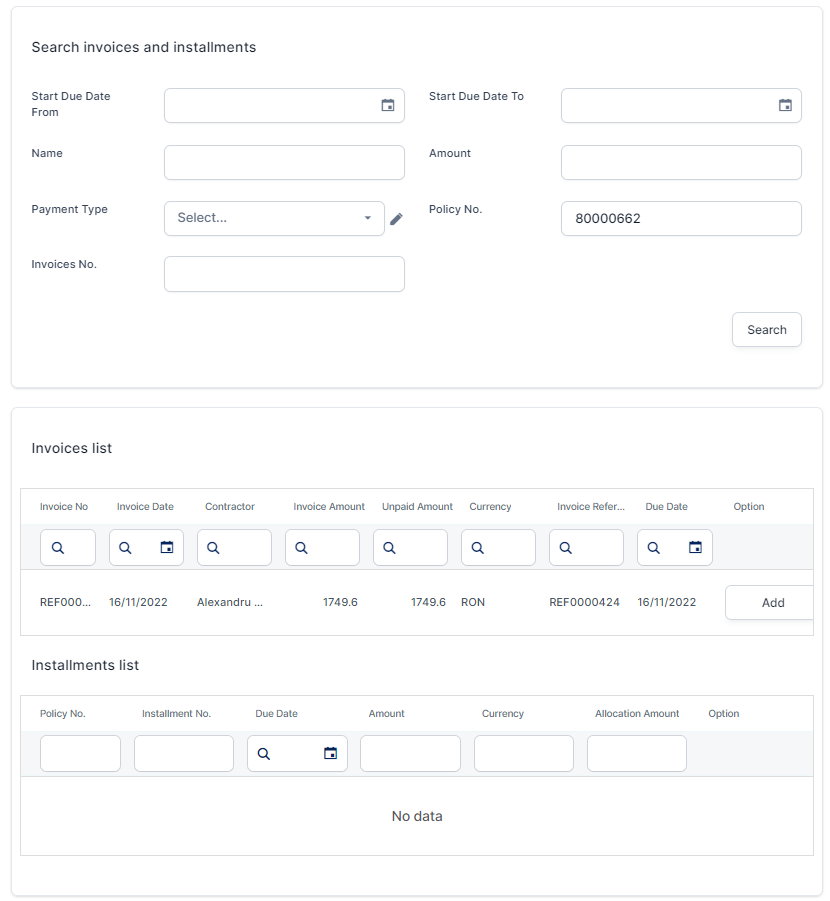Click search icon in Contractor filter
830x901 pixels.
[x=214, y=548]
